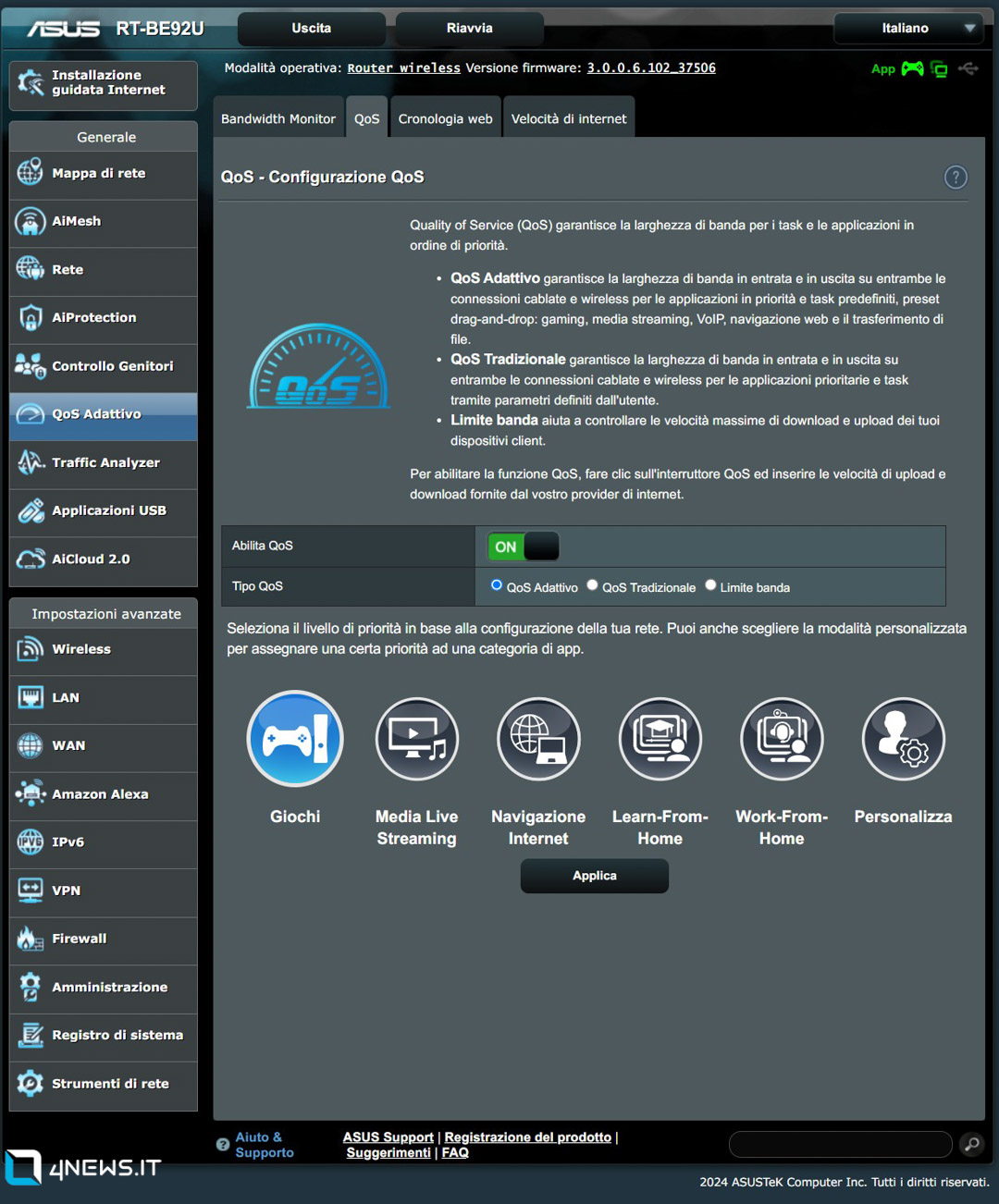Screen dimensions: 999x1204
Task: Choose Personalizza priority mode
Action: tap(904, 739)
